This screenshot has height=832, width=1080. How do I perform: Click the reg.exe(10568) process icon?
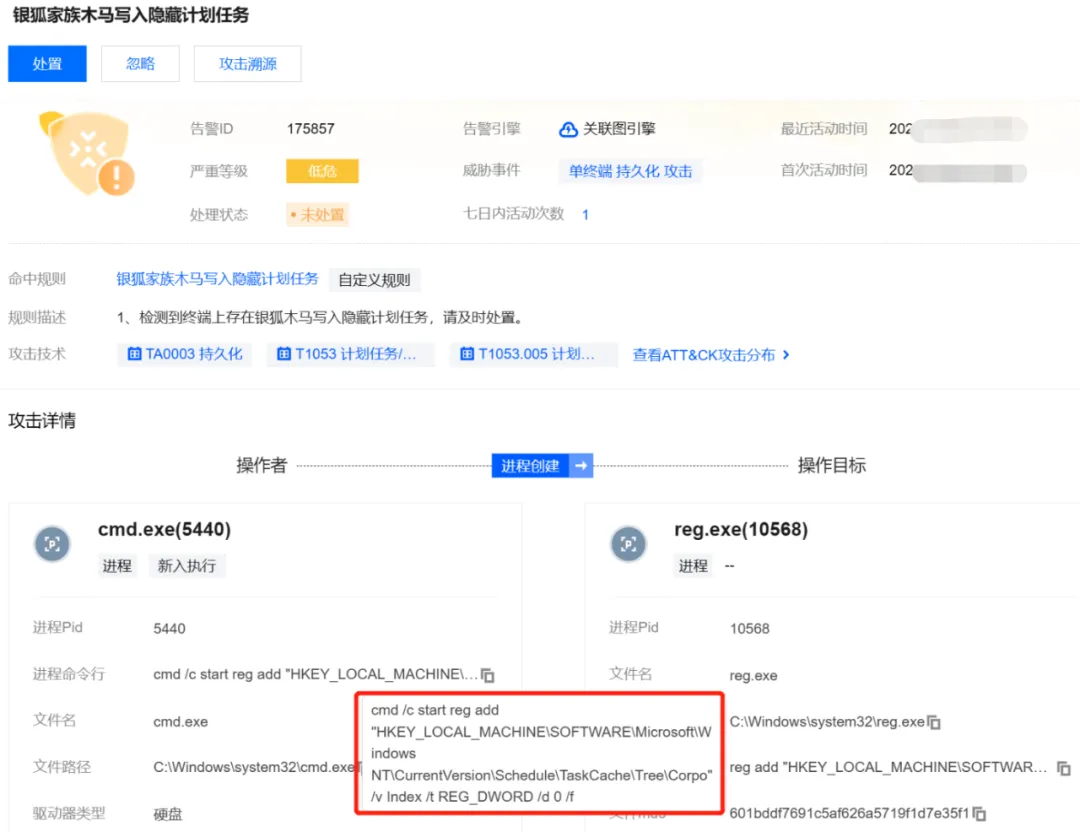tap(628, 543)
